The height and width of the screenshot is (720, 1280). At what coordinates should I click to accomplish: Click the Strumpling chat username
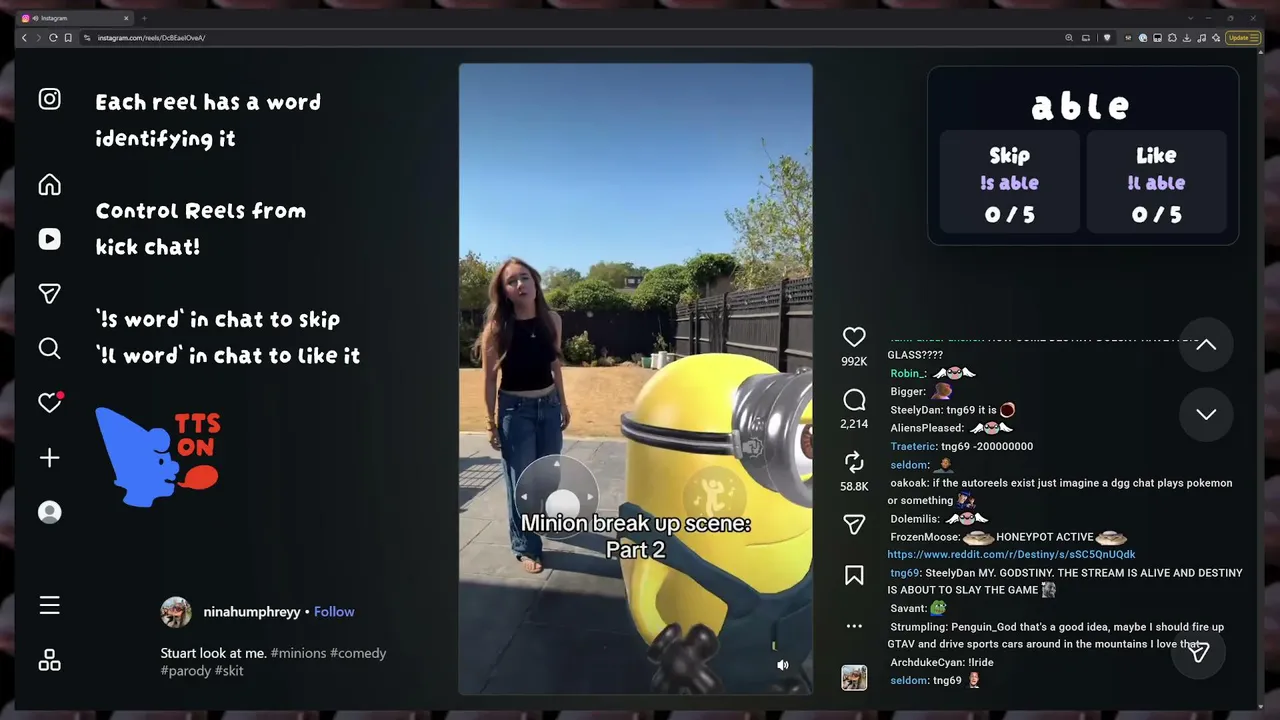point(918,627)
